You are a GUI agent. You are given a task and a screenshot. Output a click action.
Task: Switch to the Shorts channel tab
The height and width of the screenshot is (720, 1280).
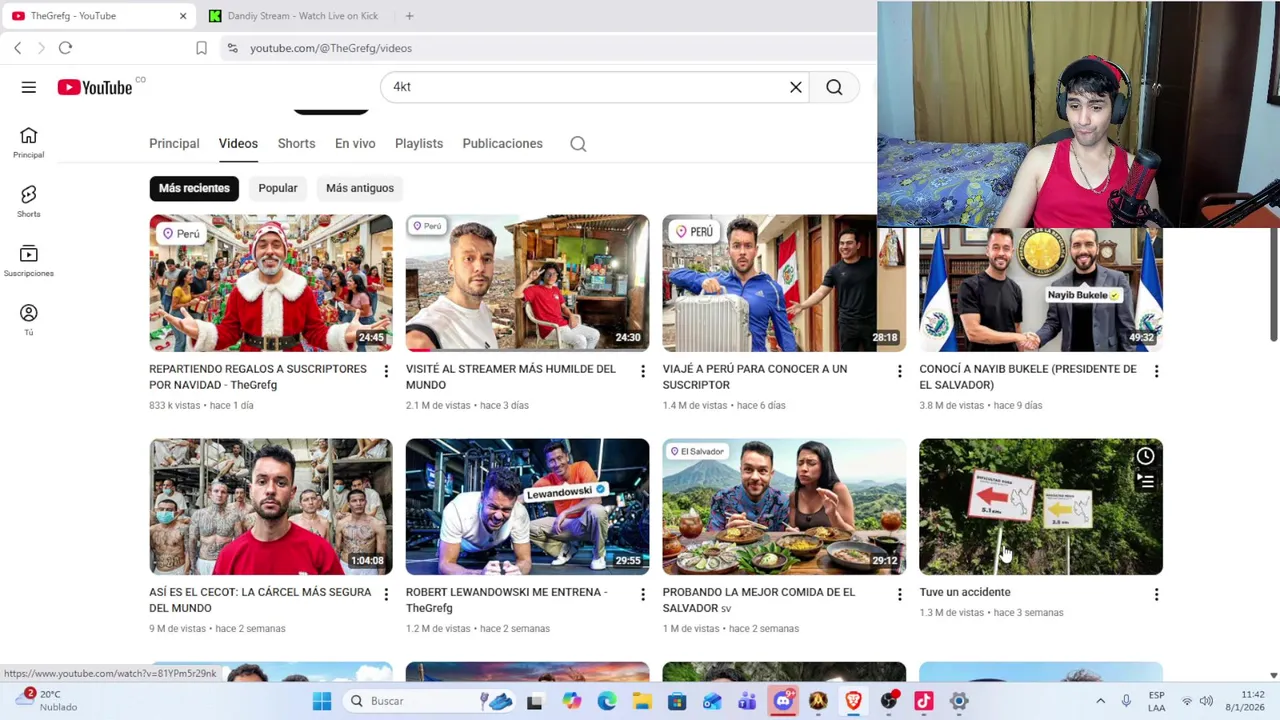click(x=296, y=144)
